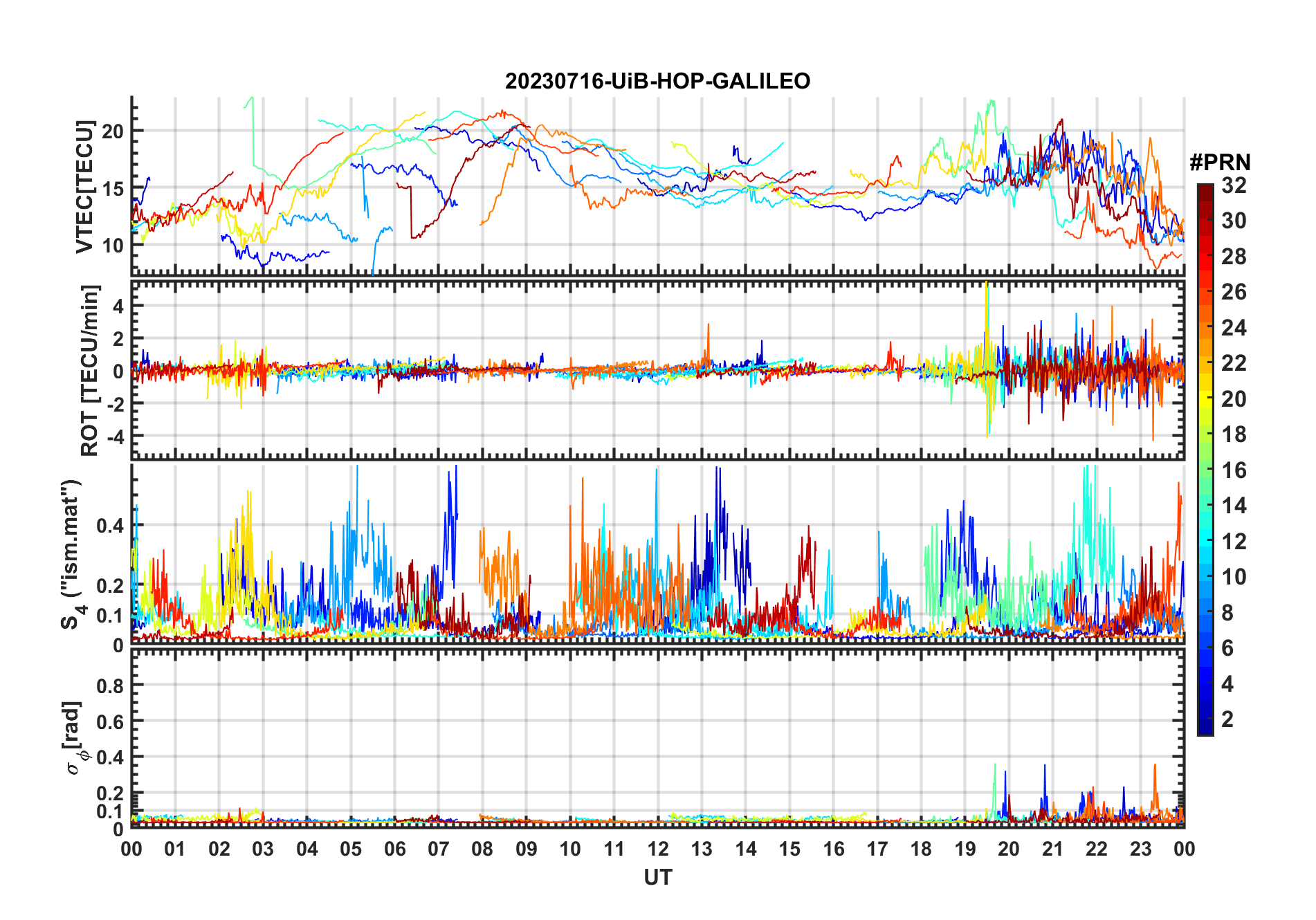Click the 06 hour tick label on UT axis
This screenshot has width=1316, height=920.
[394, 849]
